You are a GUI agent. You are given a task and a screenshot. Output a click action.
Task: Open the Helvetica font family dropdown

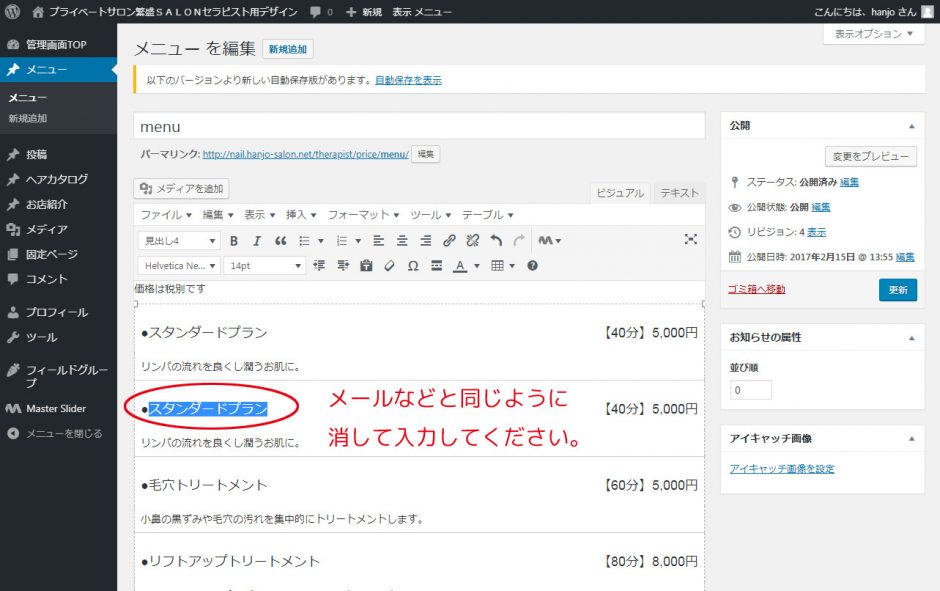coord(178,266)
